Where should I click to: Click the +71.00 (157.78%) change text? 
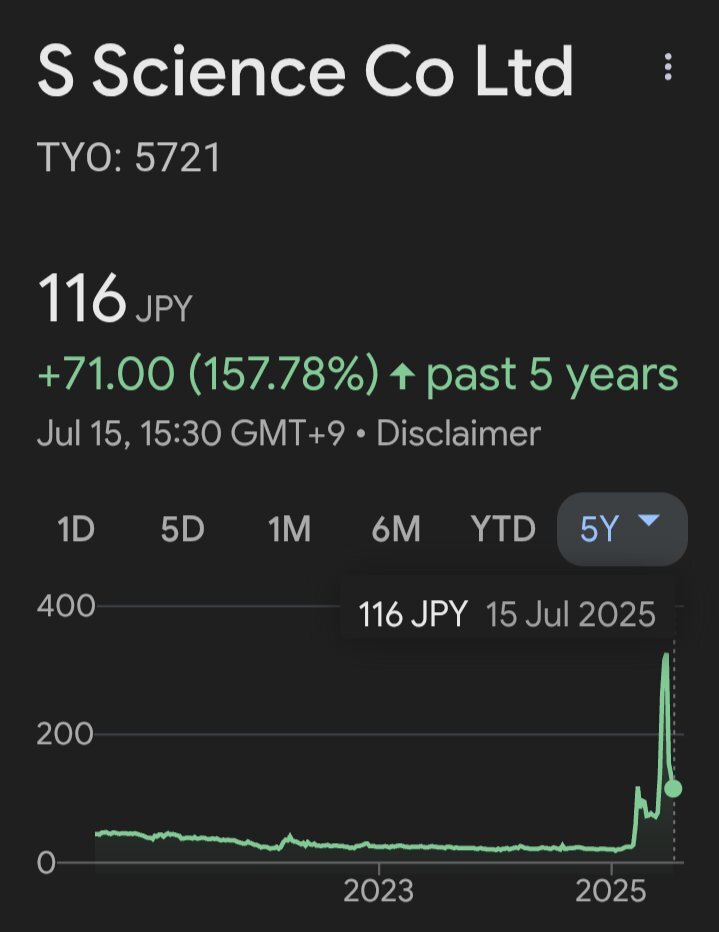coord(208,374)
